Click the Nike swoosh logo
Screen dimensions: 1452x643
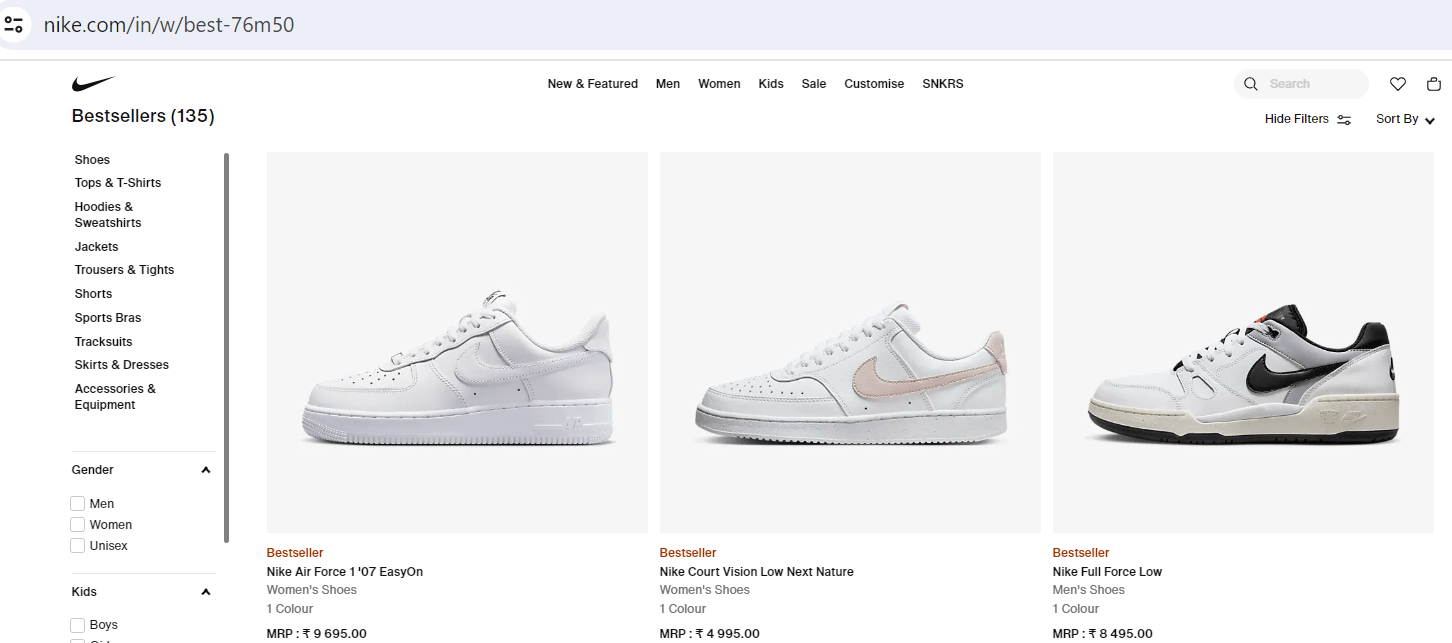pyautogui.click(x=93, y=84)
